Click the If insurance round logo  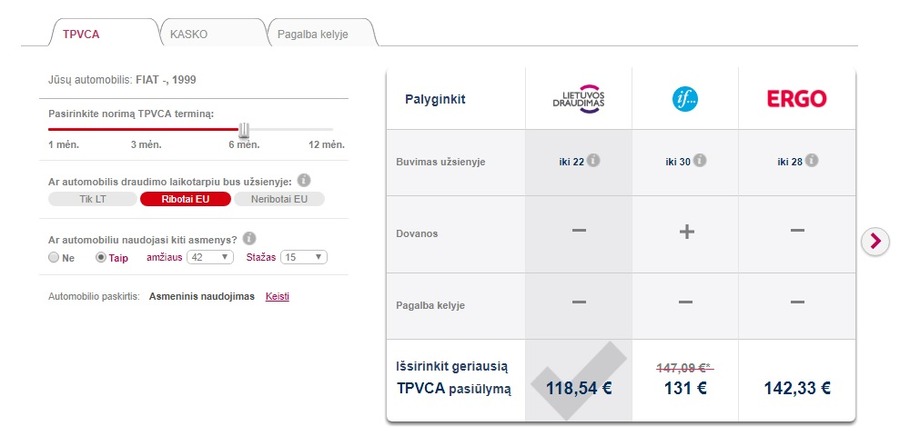pyautogui.click(x=685, y=99)
